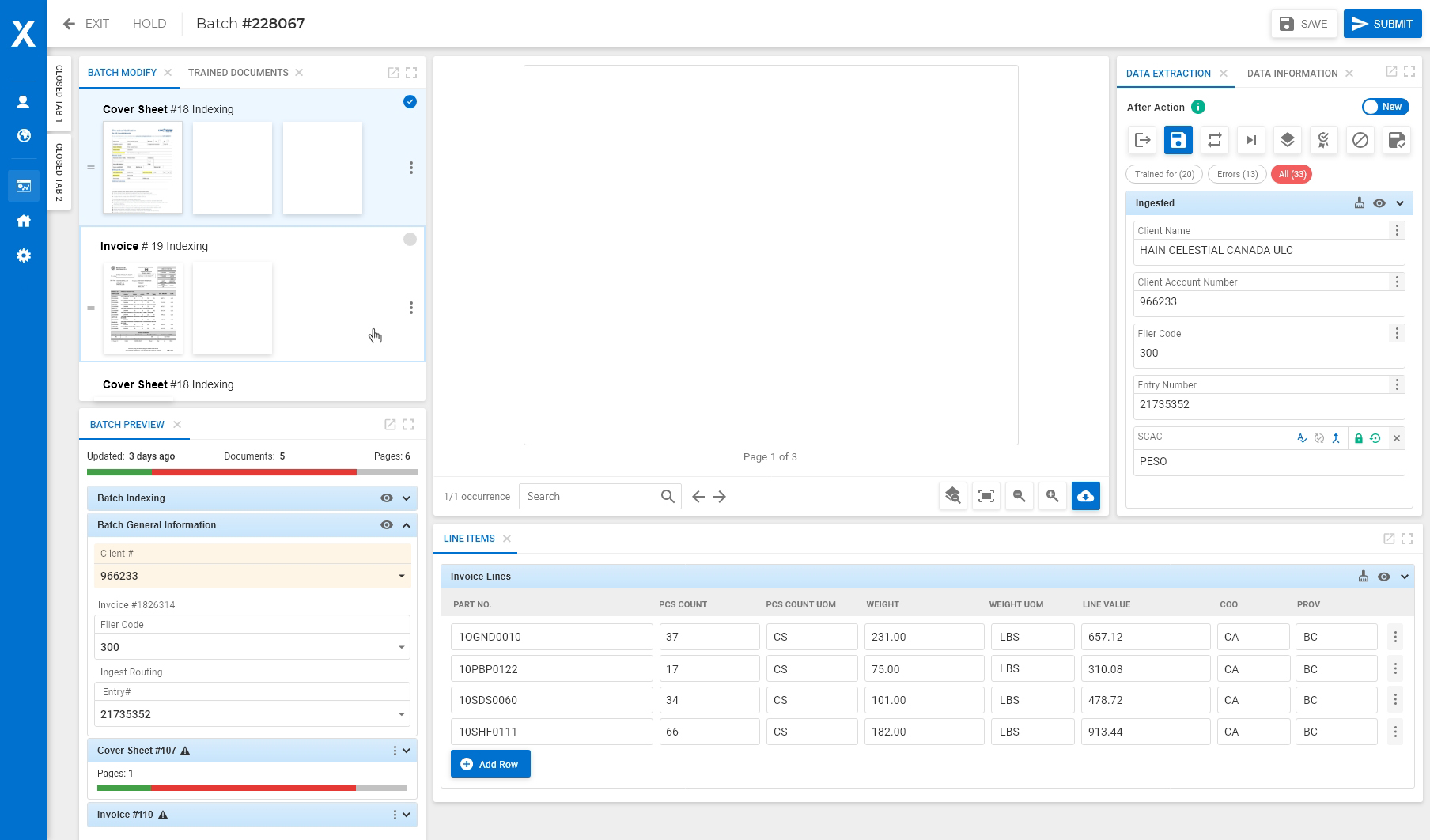Expand the Invoice #110 section
This screenshot has width=1430, height=840.
(407, 815)
